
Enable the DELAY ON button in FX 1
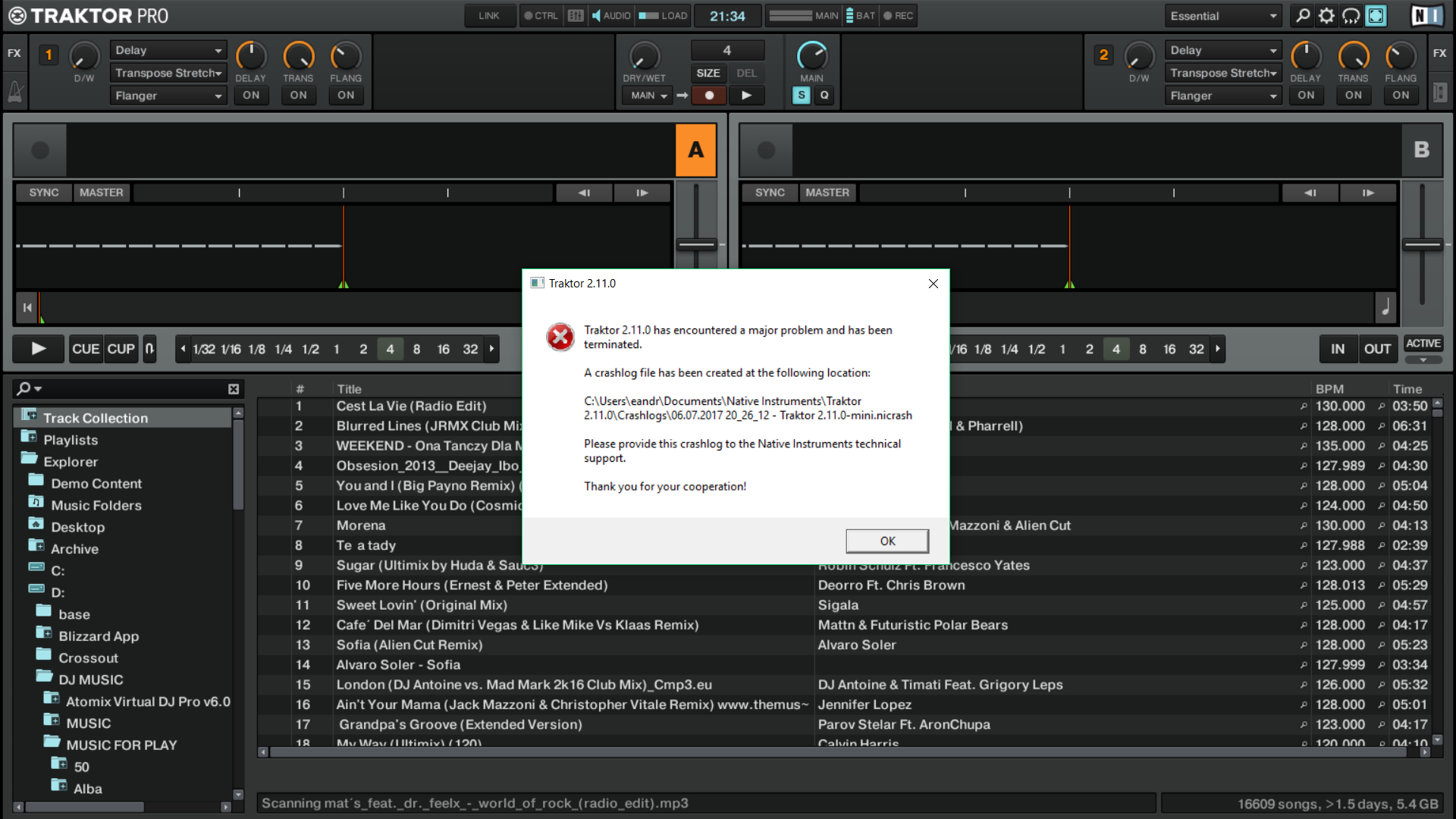pos(251,96)
